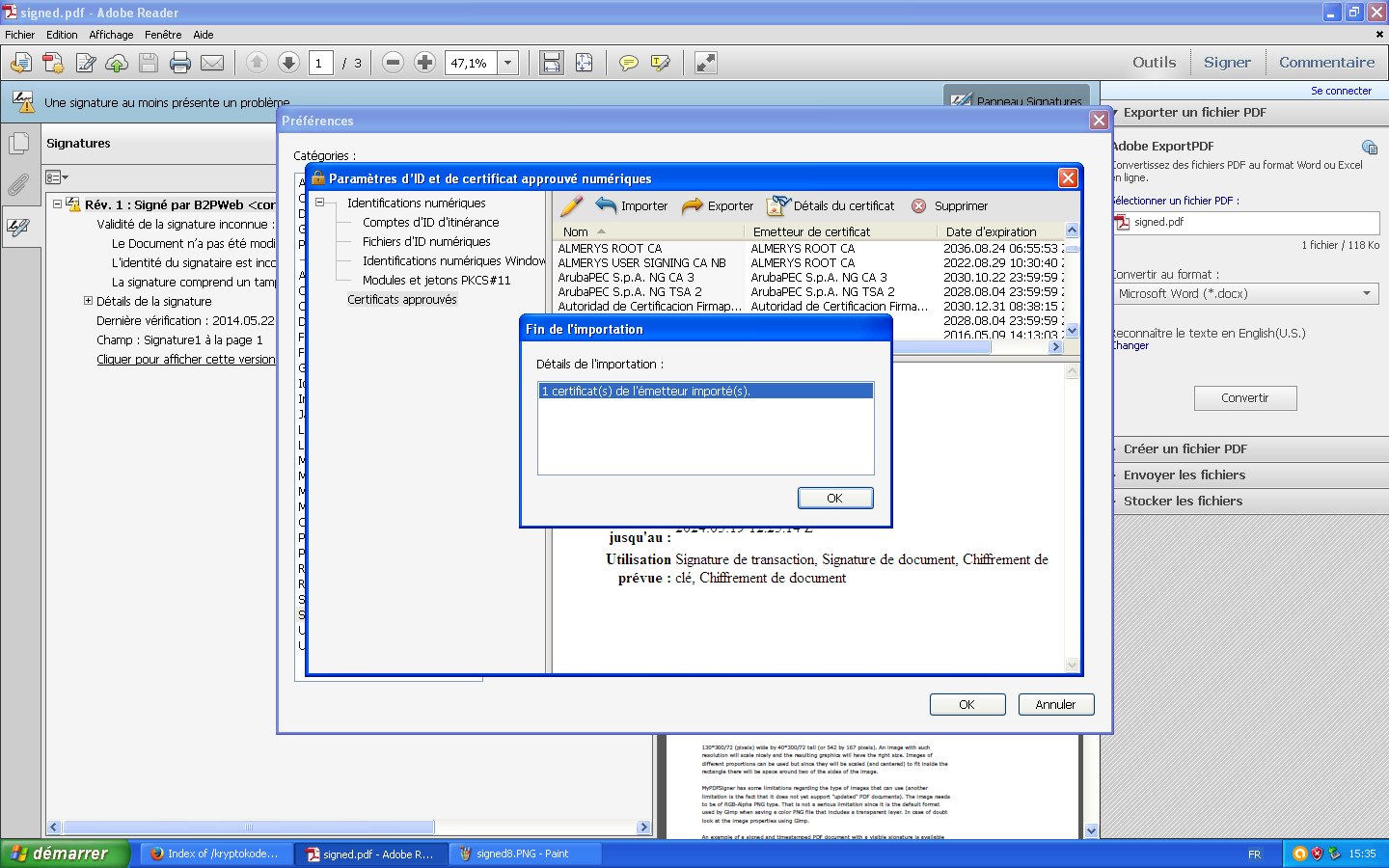
Task: Click the Importer certificate icon
Action: click(606, 205)
